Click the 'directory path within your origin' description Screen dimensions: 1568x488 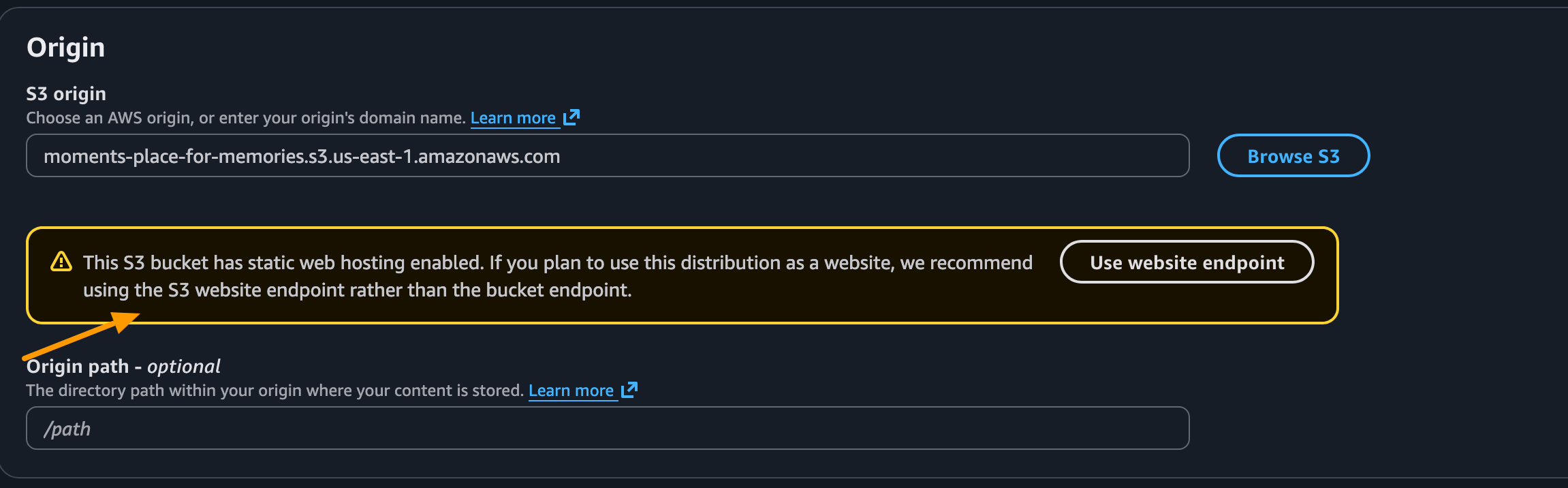275,391
